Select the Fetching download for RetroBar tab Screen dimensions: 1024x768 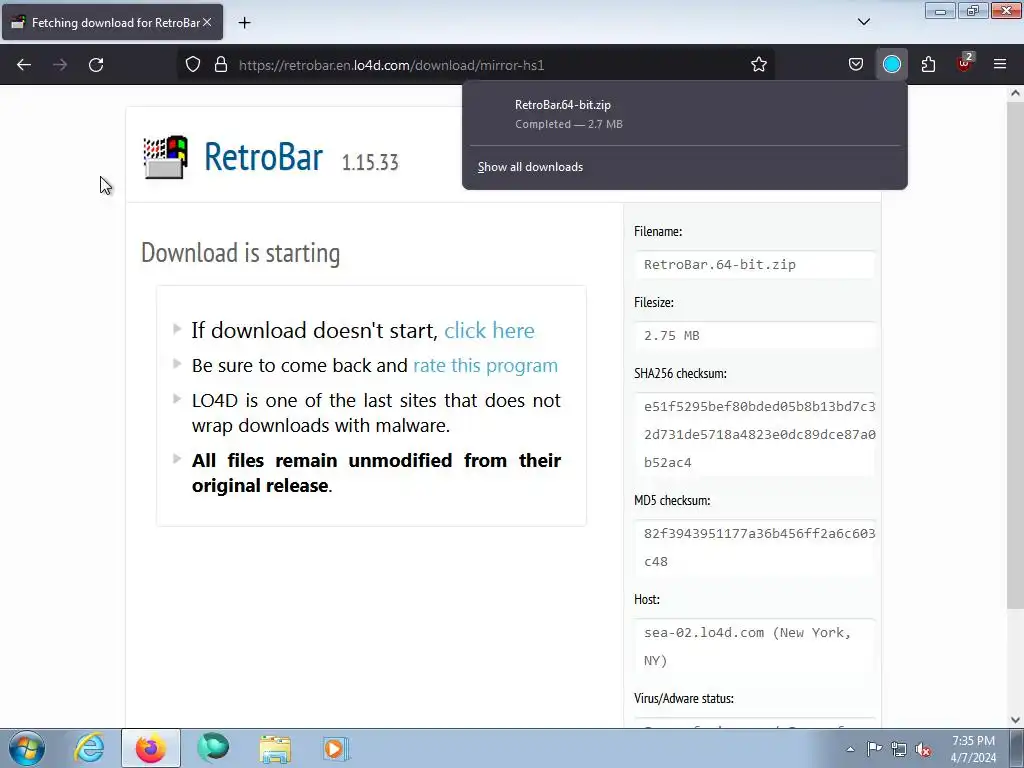click(112, 22)
